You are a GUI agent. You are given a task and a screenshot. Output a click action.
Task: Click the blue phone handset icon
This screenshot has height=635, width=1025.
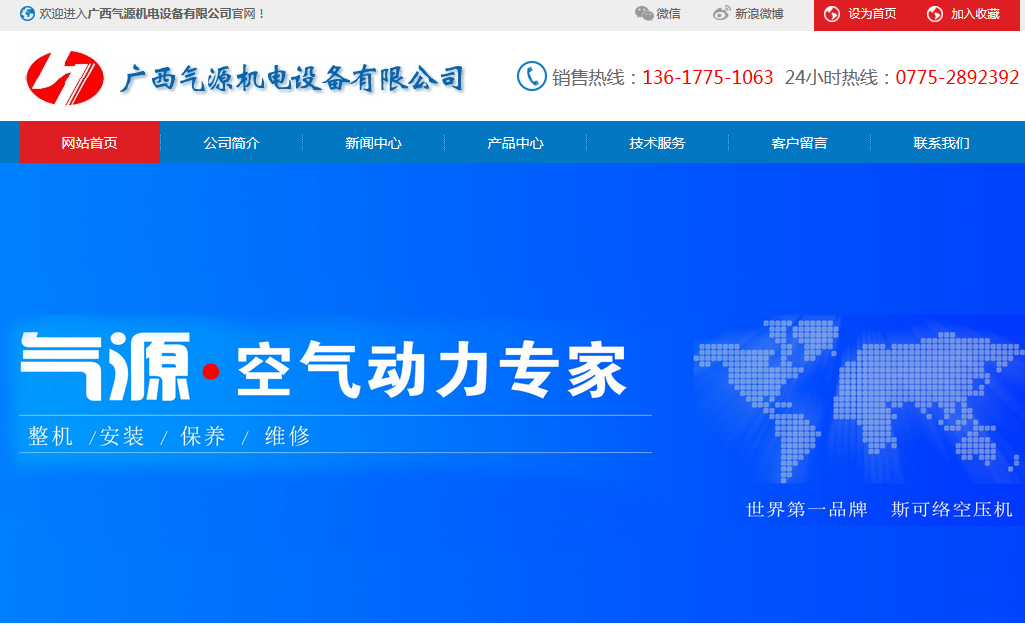point(529,76)
